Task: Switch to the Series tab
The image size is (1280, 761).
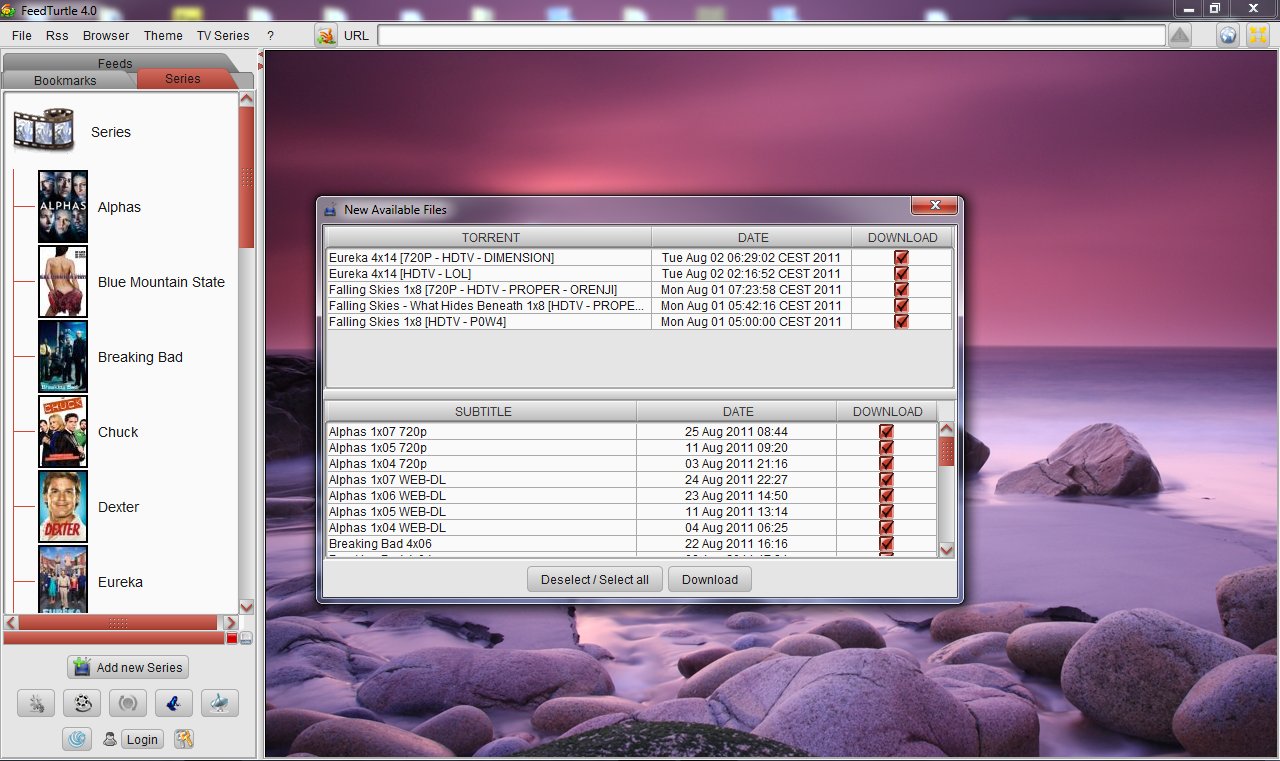Action: (183, 79)
